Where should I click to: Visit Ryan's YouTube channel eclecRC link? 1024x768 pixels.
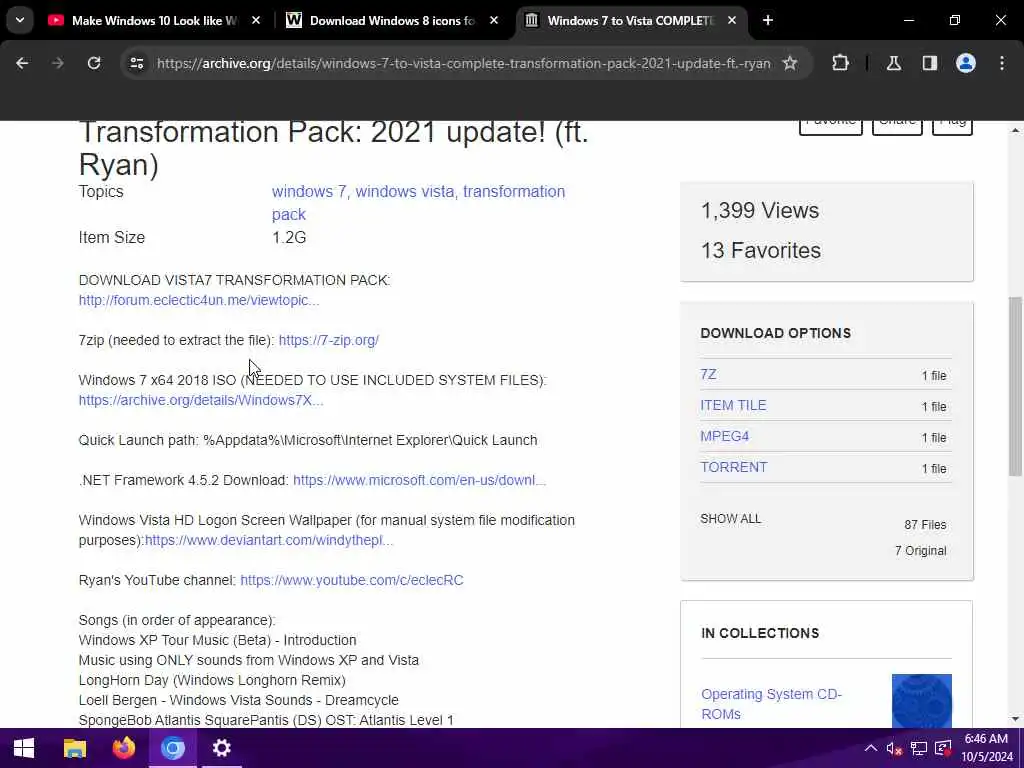[x=352, y=580]
